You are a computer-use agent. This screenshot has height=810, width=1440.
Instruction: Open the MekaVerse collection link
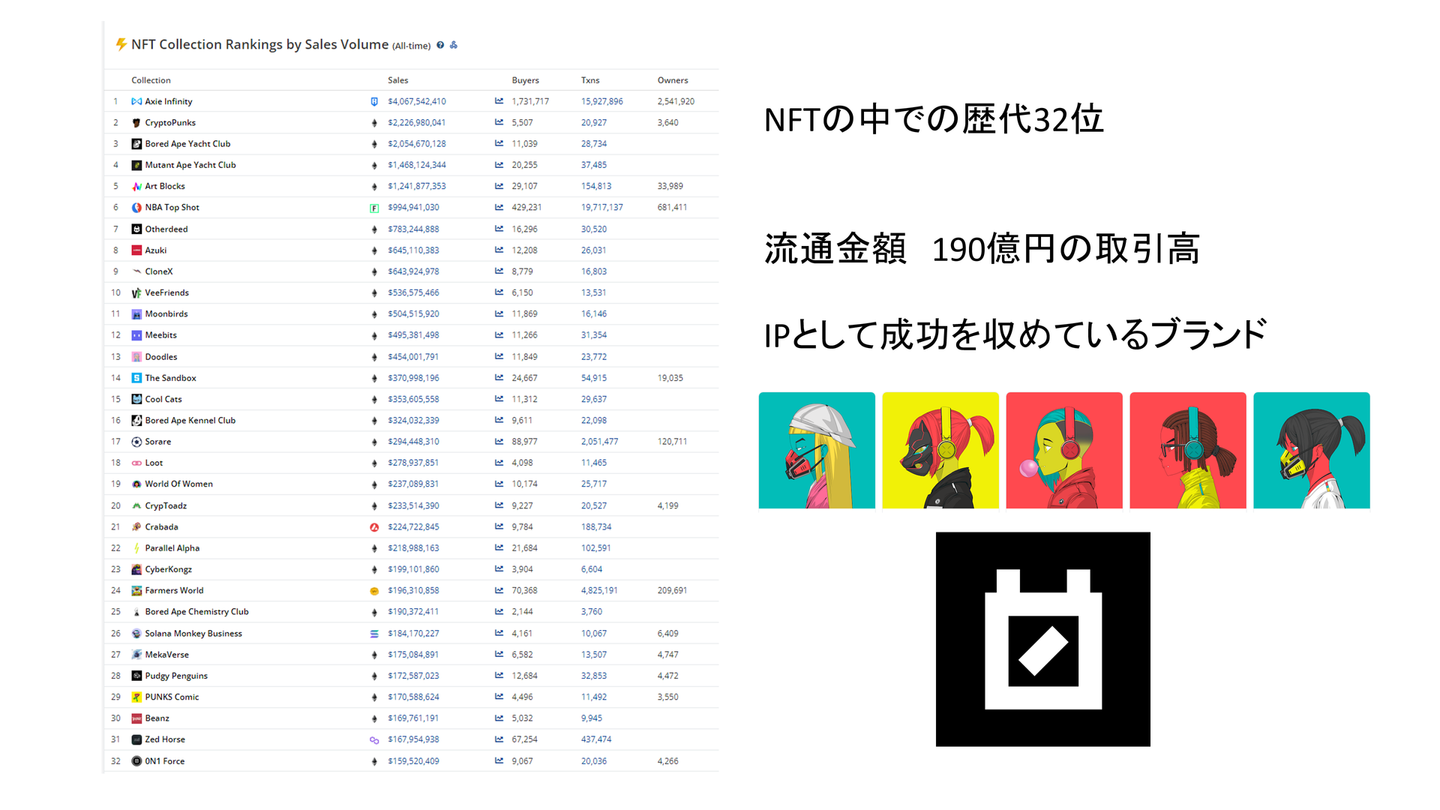(x=167, y=655)
